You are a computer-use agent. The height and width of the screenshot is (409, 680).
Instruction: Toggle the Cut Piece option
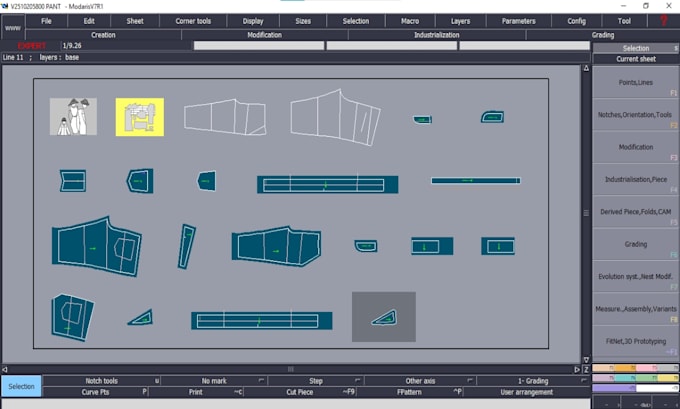[x=300, y=392]
